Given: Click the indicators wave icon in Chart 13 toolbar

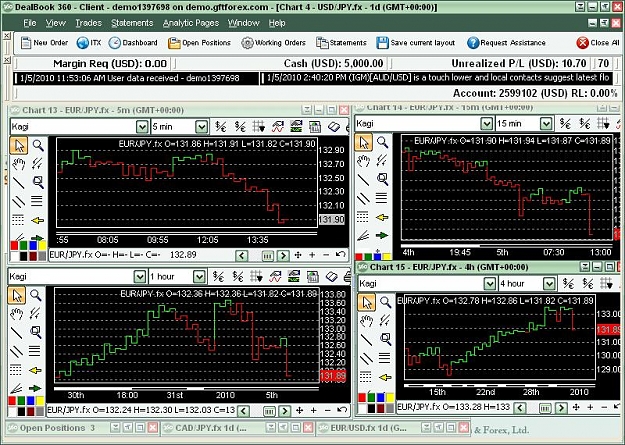Looking at the screenshot, I should tap(277, 127).
